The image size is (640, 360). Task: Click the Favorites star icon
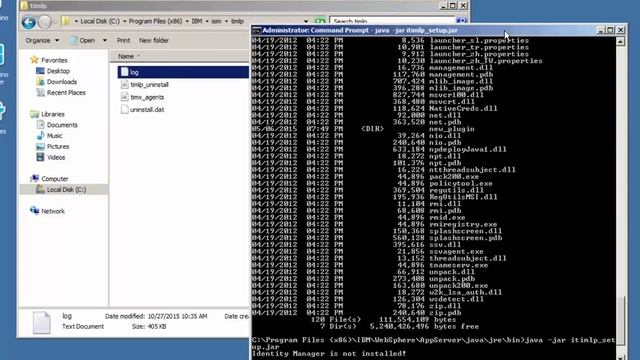click(35, 60)
